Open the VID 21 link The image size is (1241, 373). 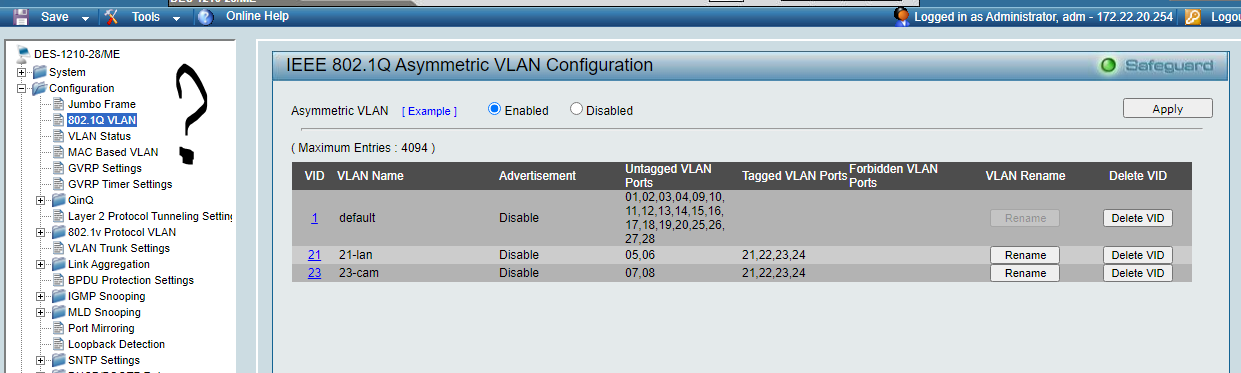314,255
